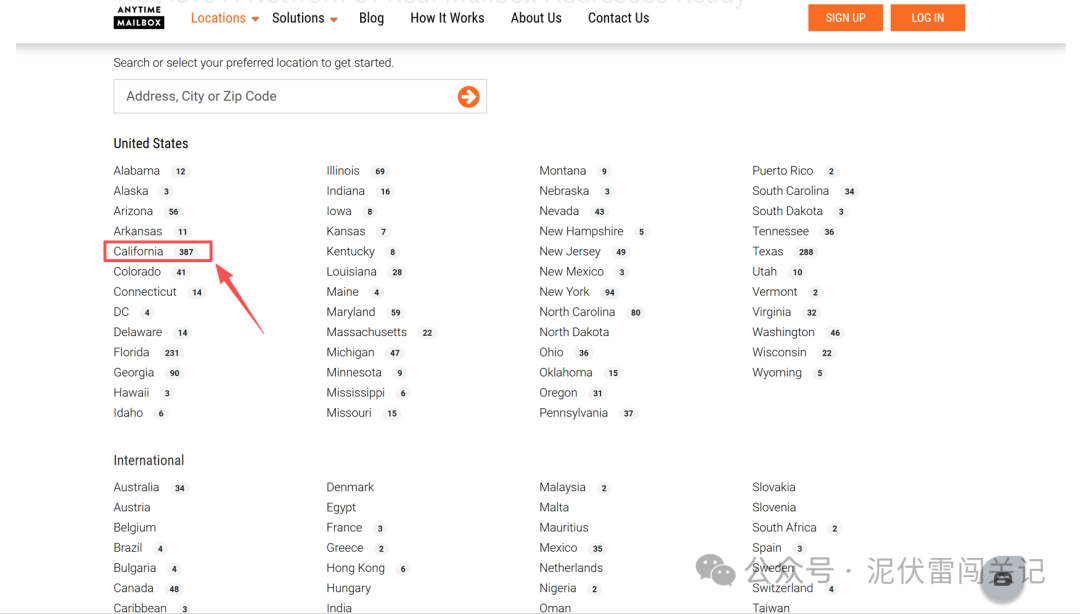The image size is (1080, 614).
Task: Pick Colorado from the list
Action: (137, 272)
